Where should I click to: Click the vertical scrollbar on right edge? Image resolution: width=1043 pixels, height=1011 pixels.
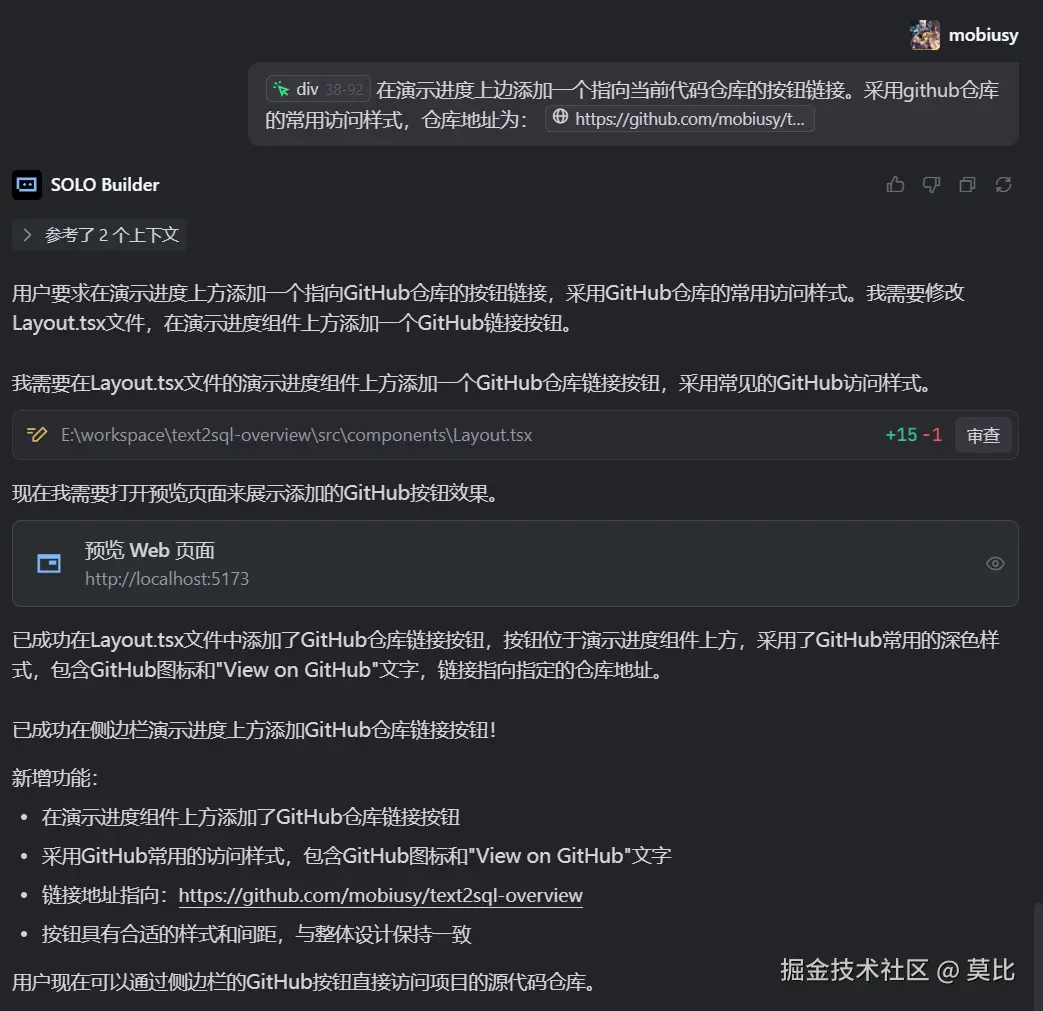[x=1038, y=958]
